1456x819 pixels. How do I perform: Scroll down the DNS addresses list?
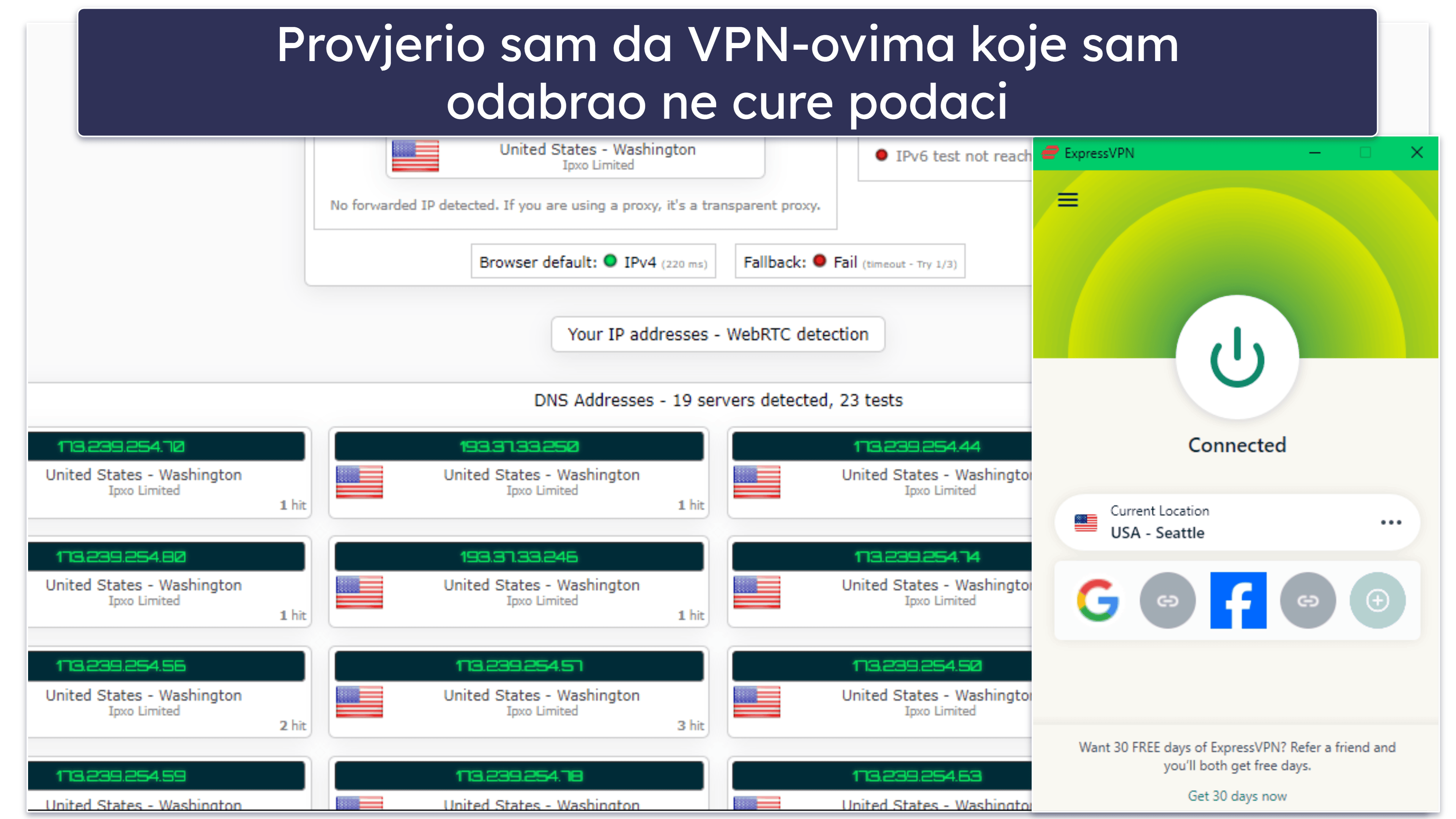point(530,600)
